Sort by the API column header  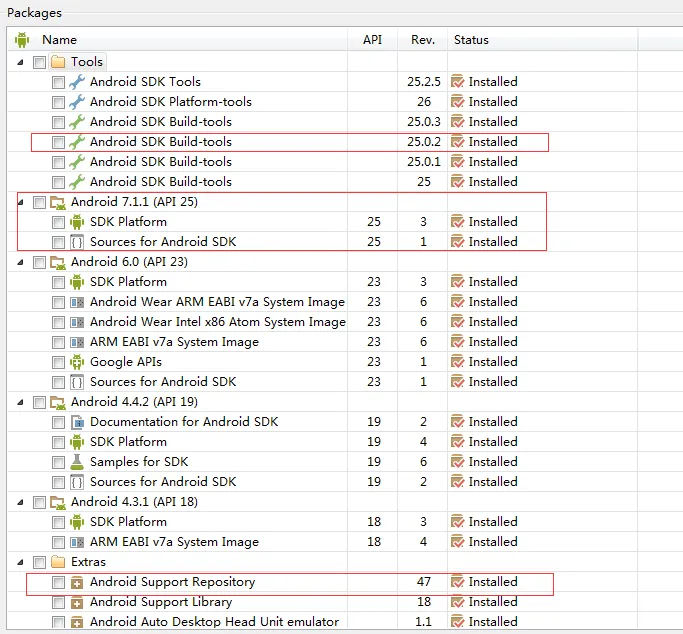point(372,40)
